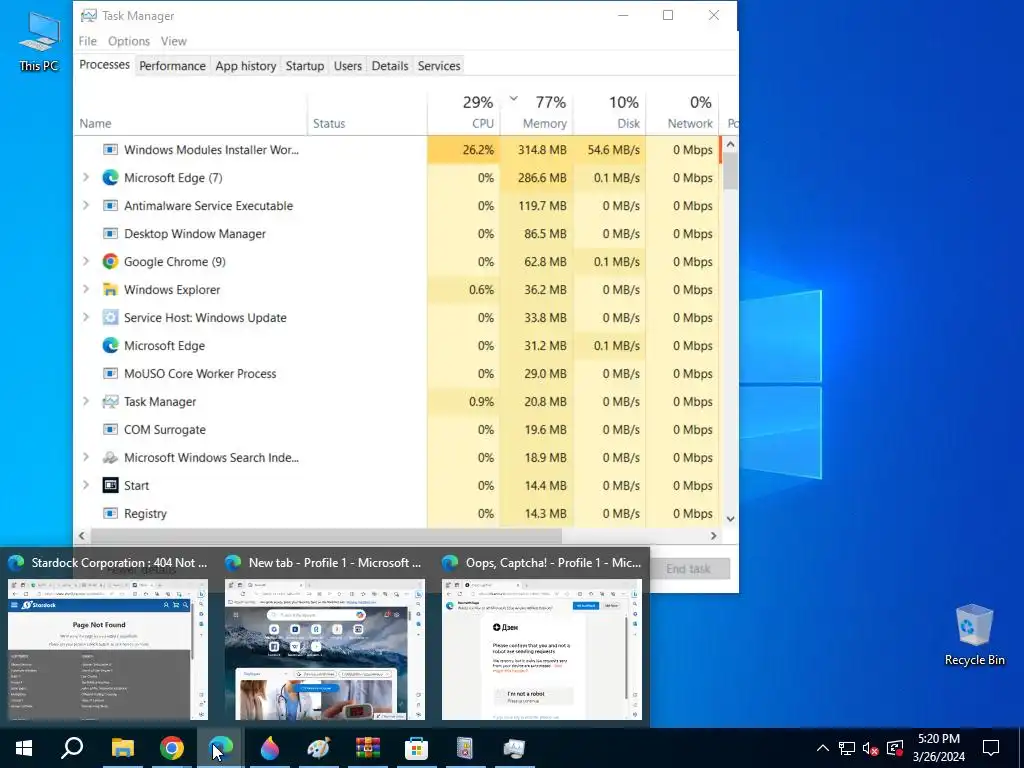The height and width of the screenshot is (768, 1024).
Task: Click the Desktop Window Manager process icon
Action: click(x=110, y=234)
